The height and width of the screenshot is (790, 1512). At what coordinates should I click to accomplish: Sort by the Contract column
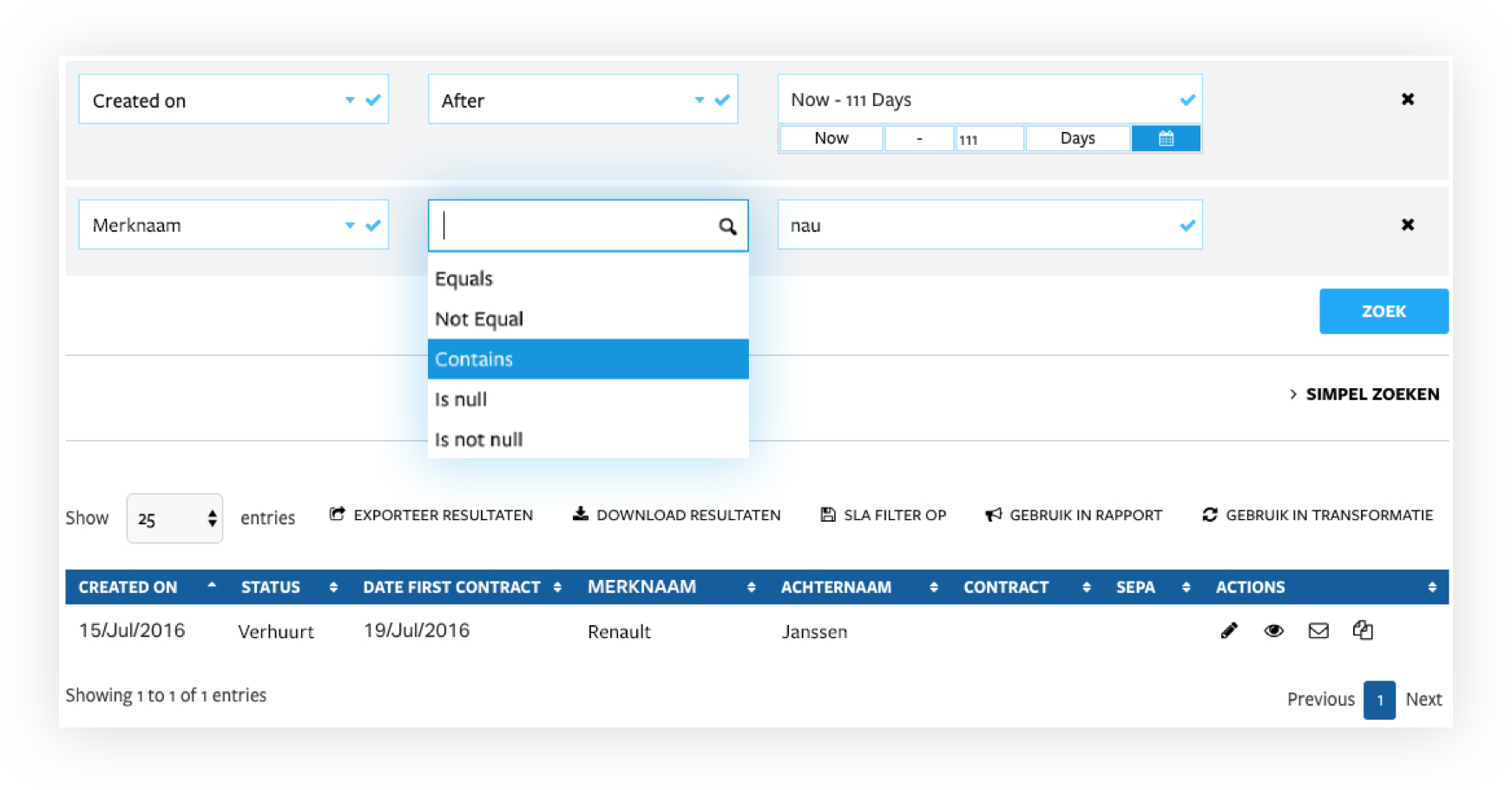(1027, 587)
